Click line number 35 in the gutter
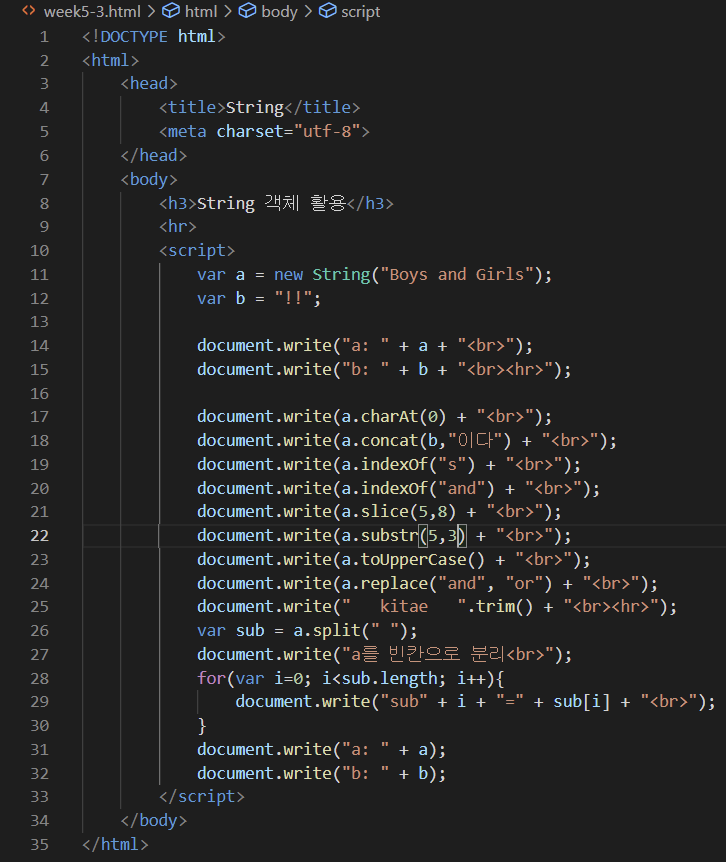Screen dimensions: 726x862 tap(40, 844)
